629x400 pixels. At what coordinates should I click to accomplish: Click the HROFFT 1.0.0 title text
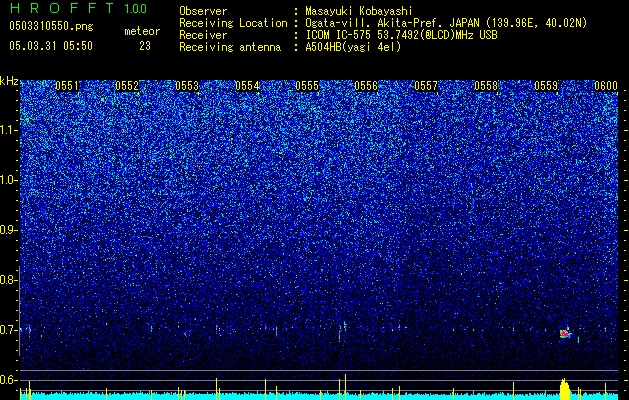point(78,8)
